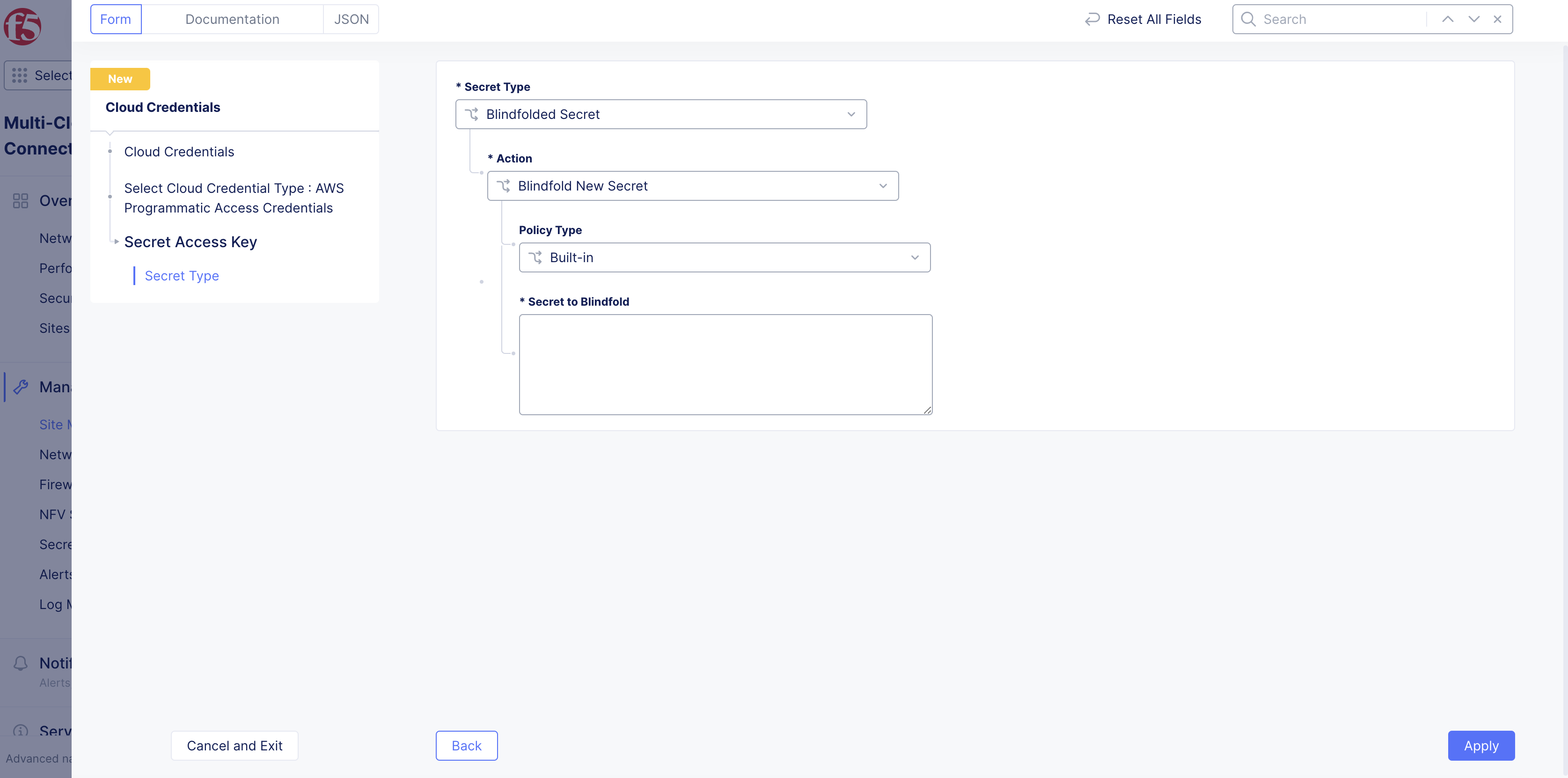This screenshot has width=1568, height=778.
Task: Select Secret Type in the left navigation tree
Action: 182,276
